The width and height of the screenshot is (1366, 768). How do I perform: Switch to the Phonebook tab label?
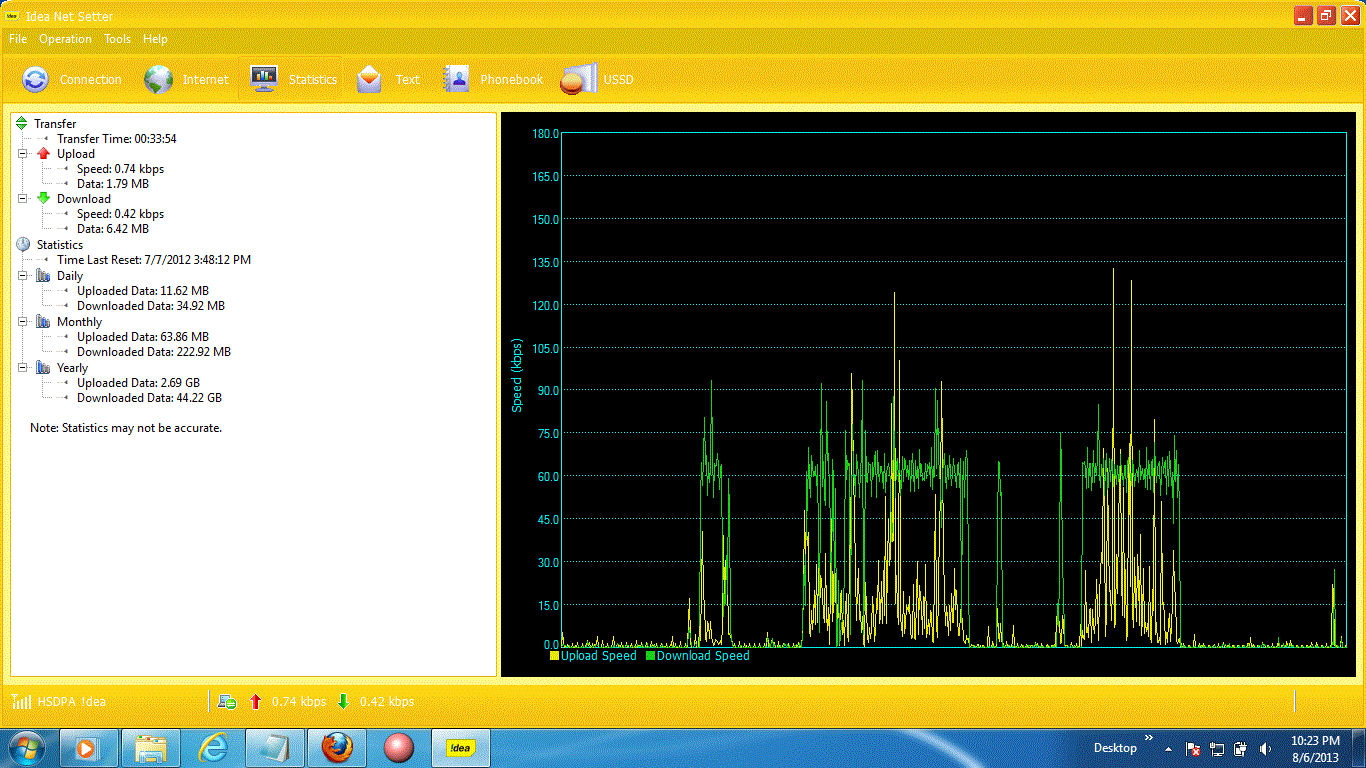[511, 79]
